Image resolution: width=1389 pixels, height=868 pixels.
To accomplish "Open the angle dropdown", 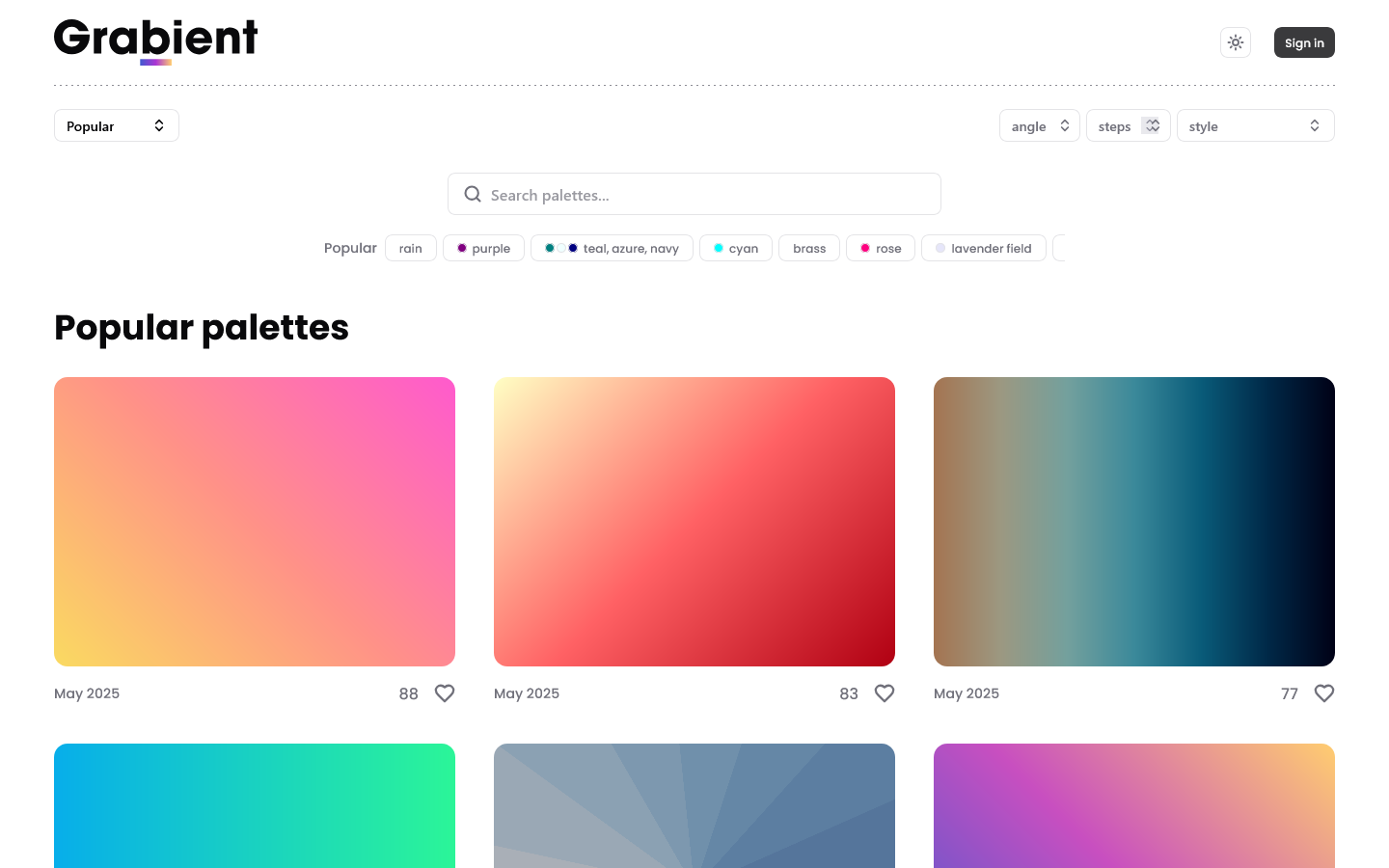I will [1040, 125].
